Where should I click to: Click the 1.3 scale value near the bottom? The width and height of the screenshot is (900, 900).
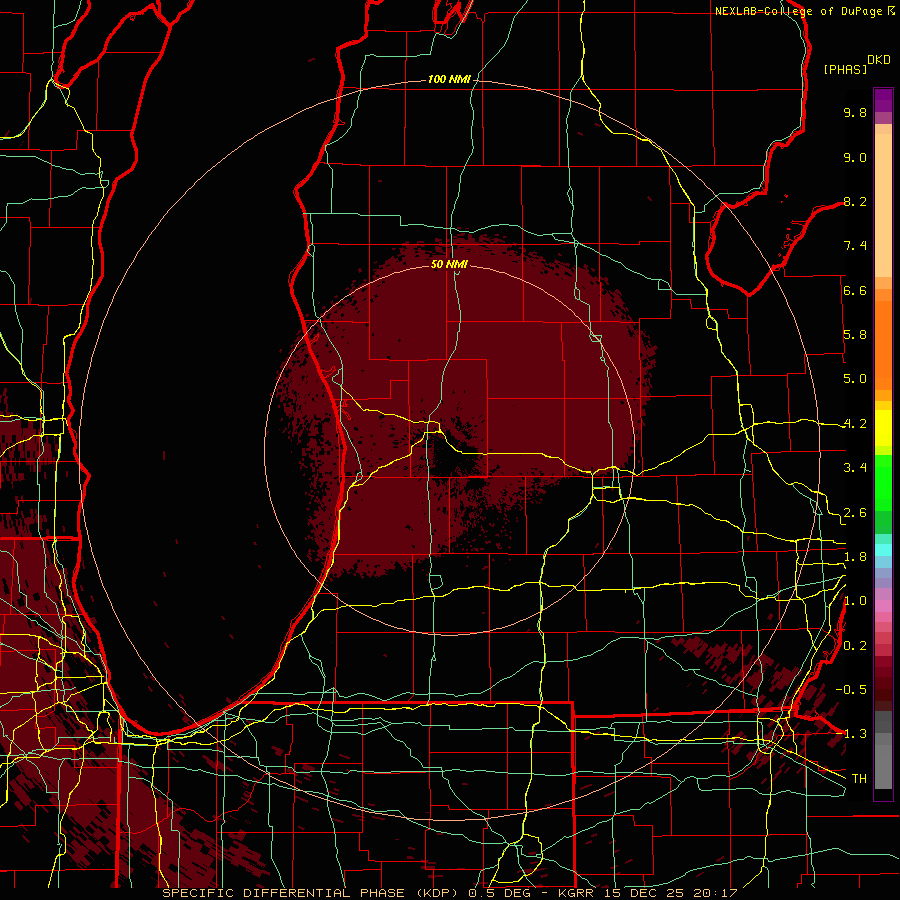[855, 734]
